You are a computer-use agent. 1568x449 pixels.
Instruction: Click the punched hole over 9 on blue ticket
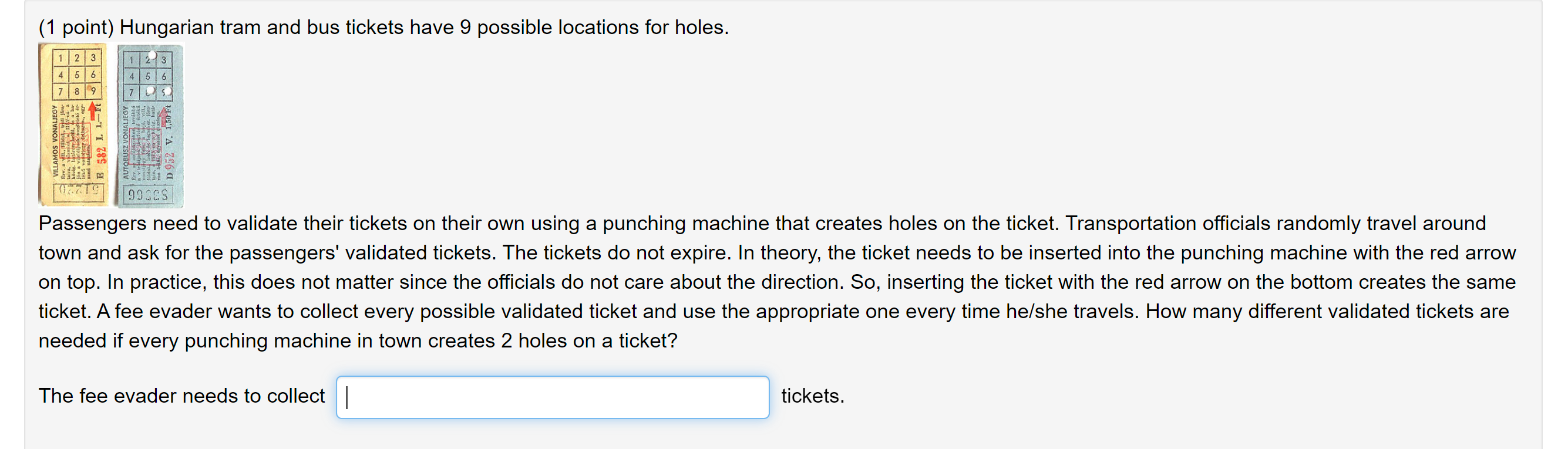pos(169,91)
